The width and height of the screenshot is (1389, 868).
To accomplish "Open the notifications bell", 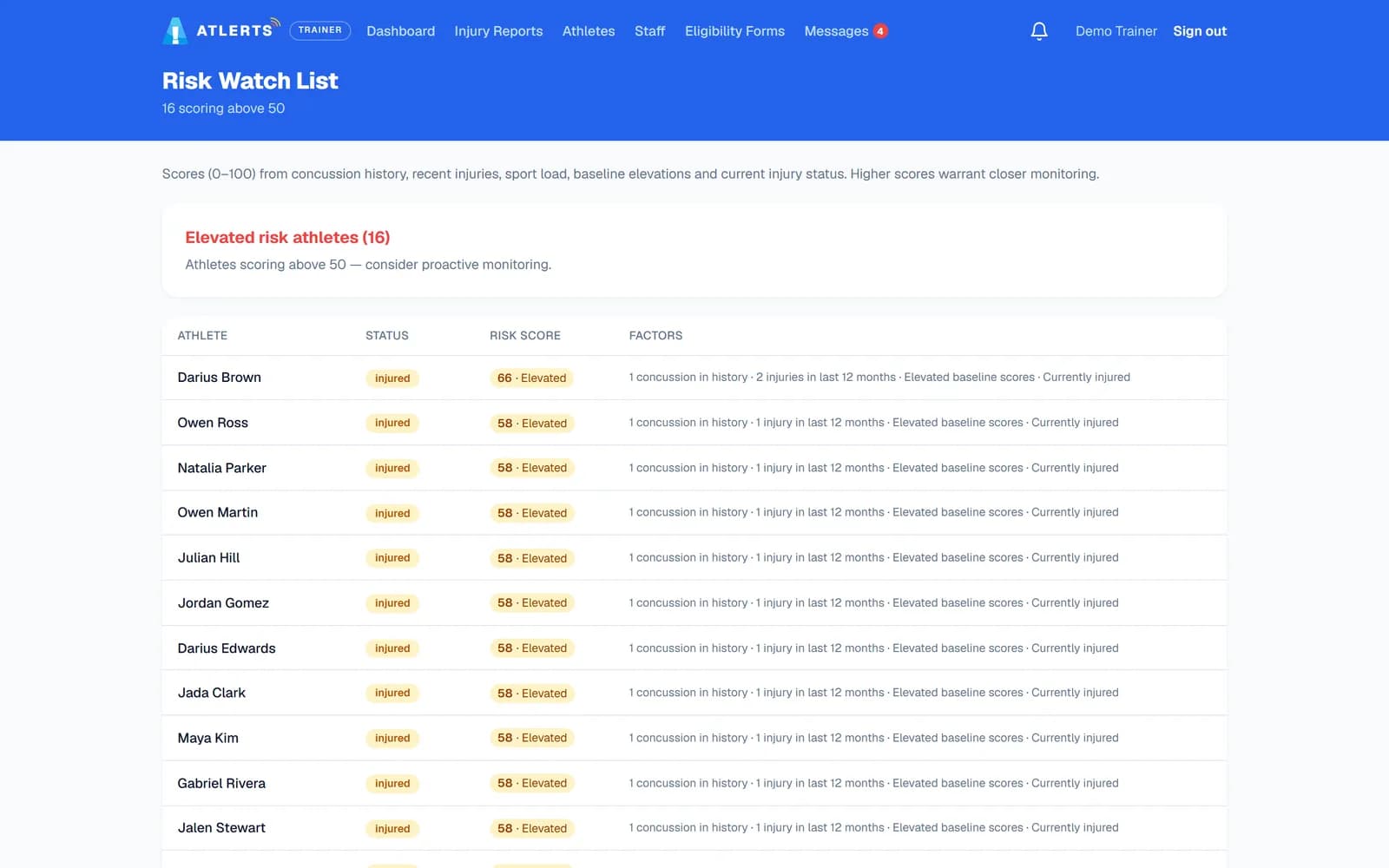I will (1039, 31).
